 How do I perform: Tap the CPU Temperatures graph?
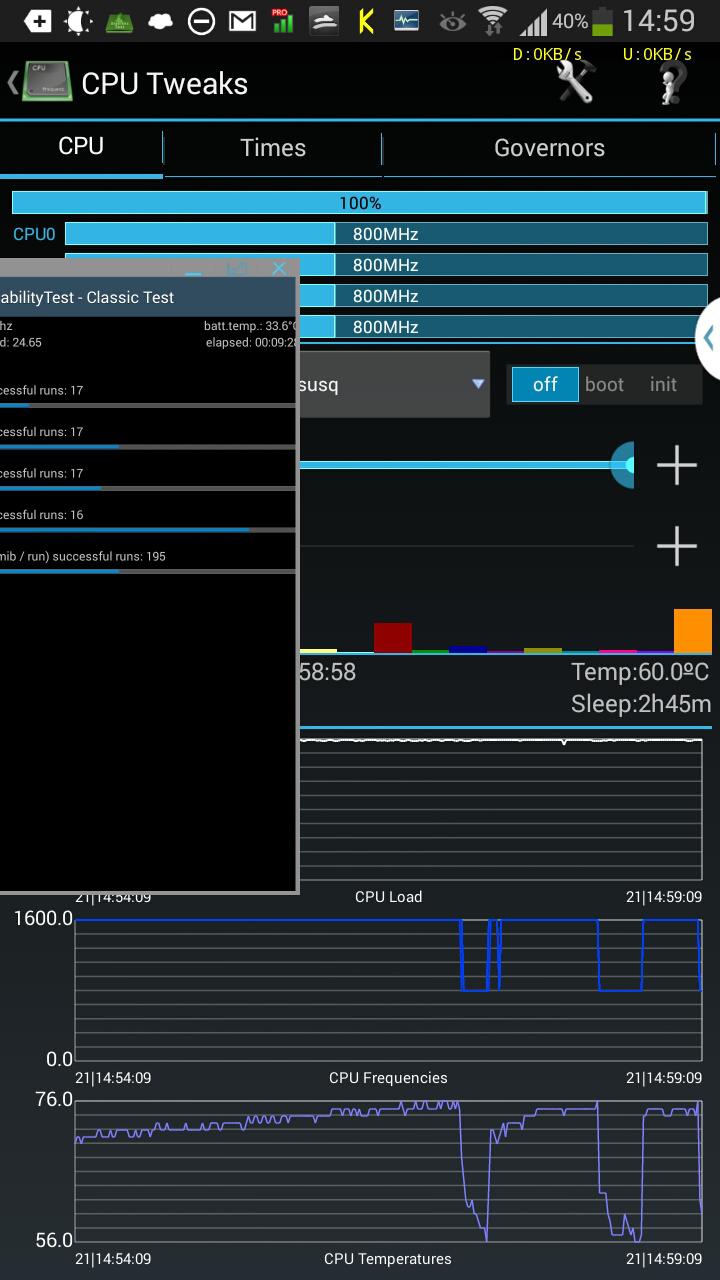[x=388, y=1171]
